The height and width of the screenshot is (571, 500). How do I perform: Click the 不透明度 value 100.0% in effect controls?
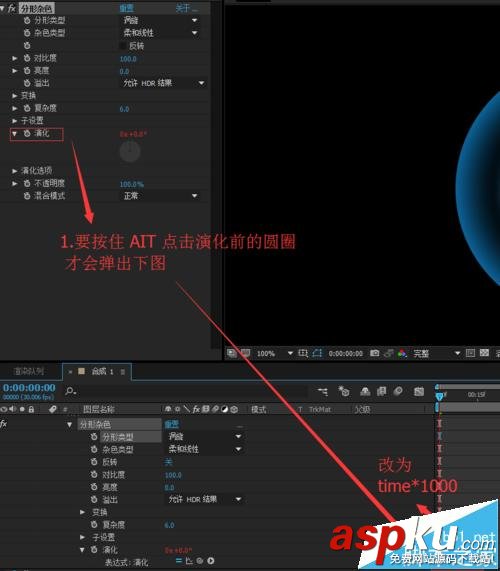coord(132,184)
